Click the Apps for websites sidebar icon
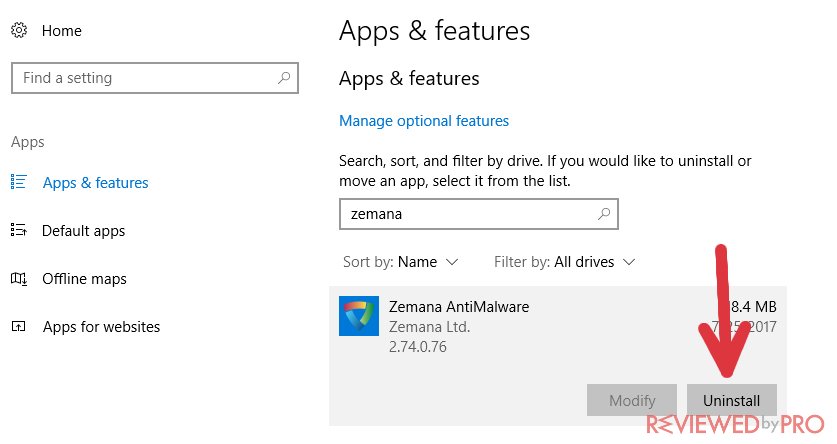 19,326
